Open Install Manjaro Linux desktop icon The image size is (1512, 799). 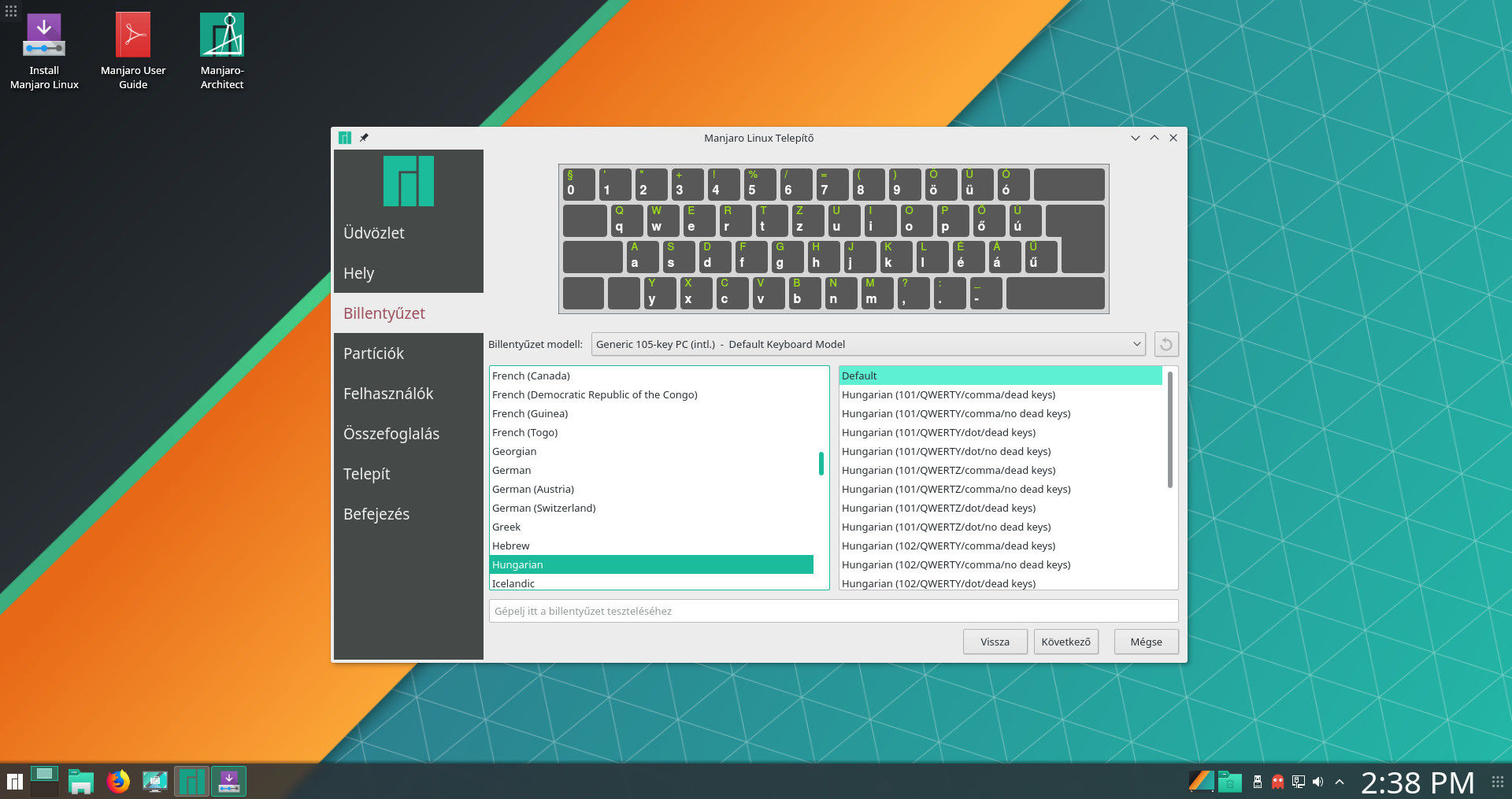(x=44, y=52)
